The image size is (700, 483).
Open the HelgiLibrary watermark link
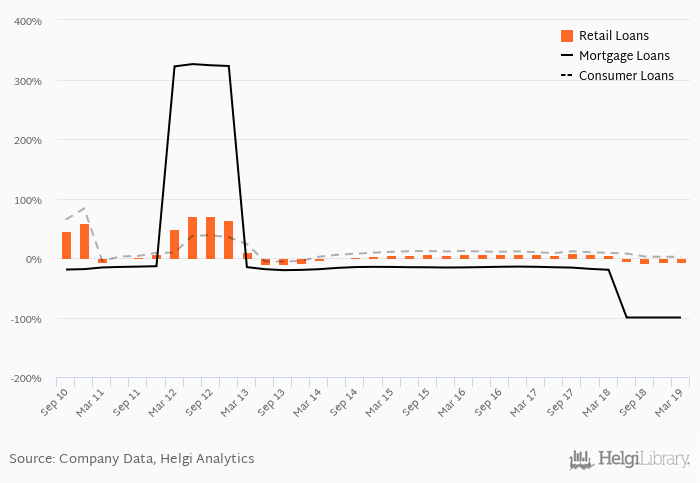point(629,460)
